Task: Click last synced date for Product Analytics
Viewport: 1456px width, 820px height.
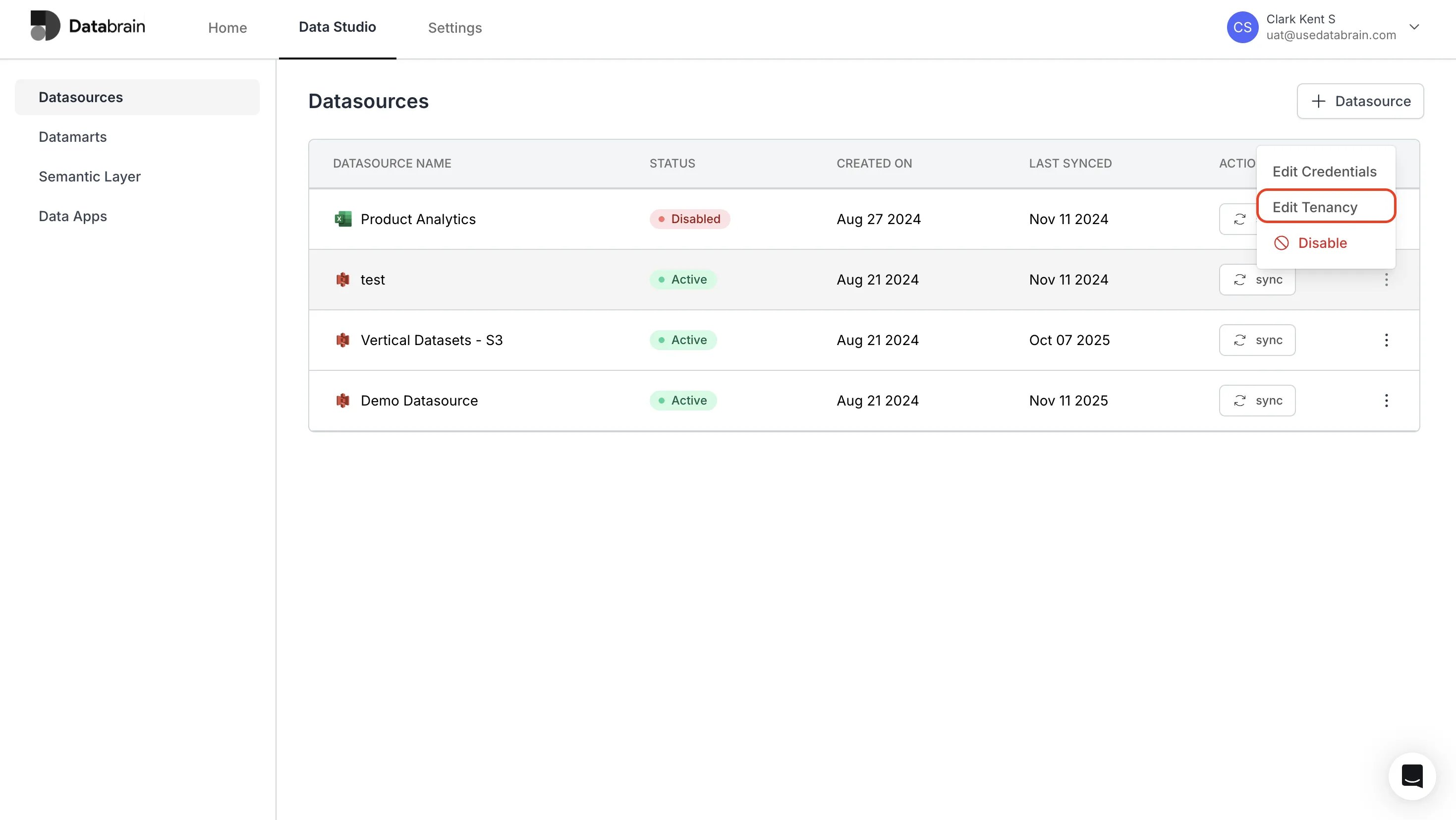Action: tap(1068, 219)
